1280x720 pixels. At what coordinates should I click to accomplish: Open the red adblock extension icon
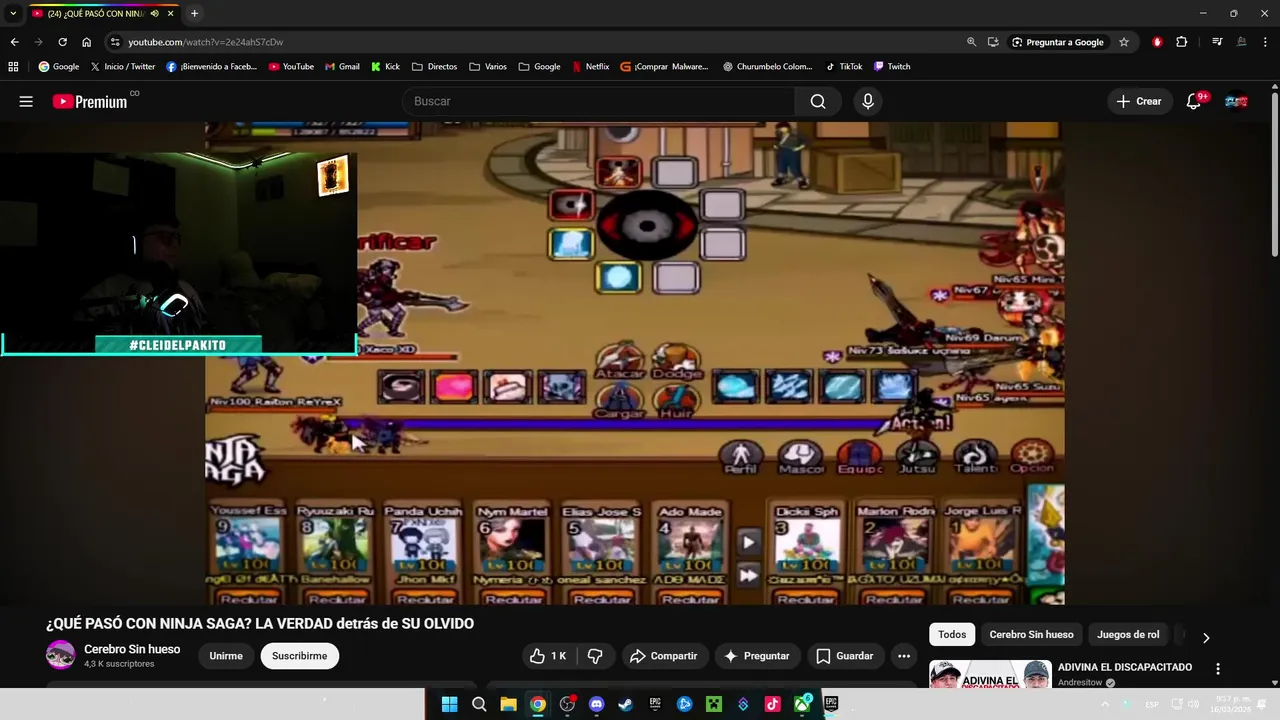click(1157, 42)
